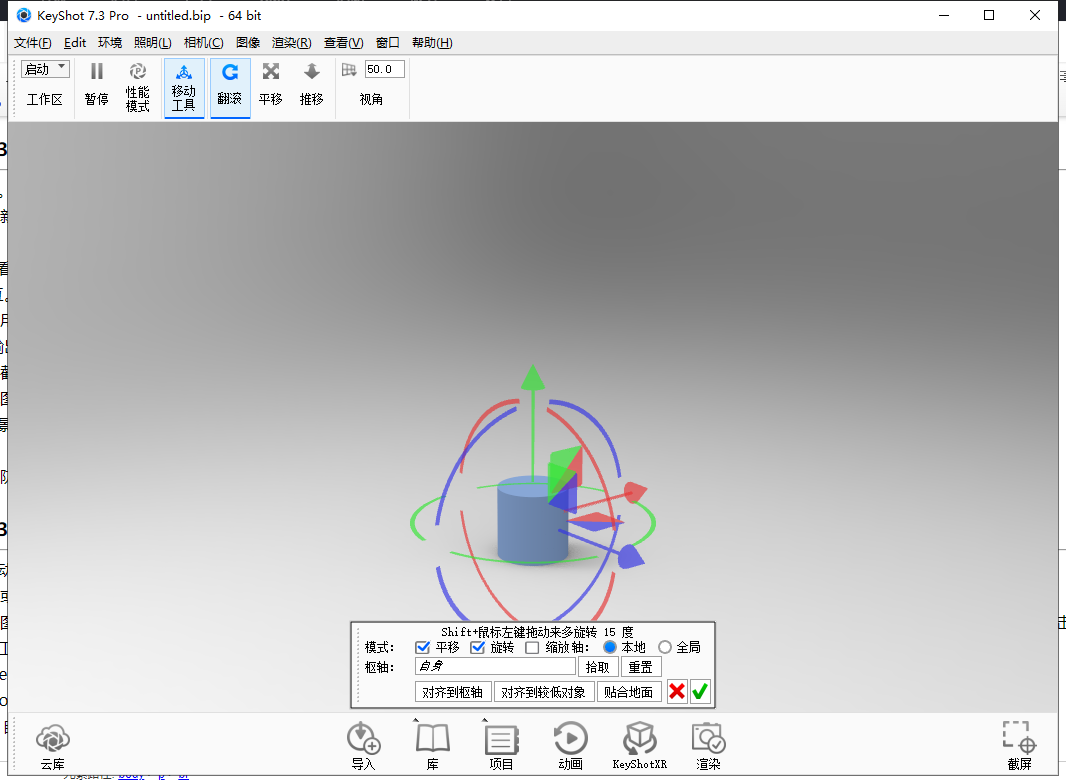Image resolution: width=1066 pixels, height=783 pixels.
Task: Open the 启动 workspace dropdown
Action: pyautogui.click(x=45, y=69)
